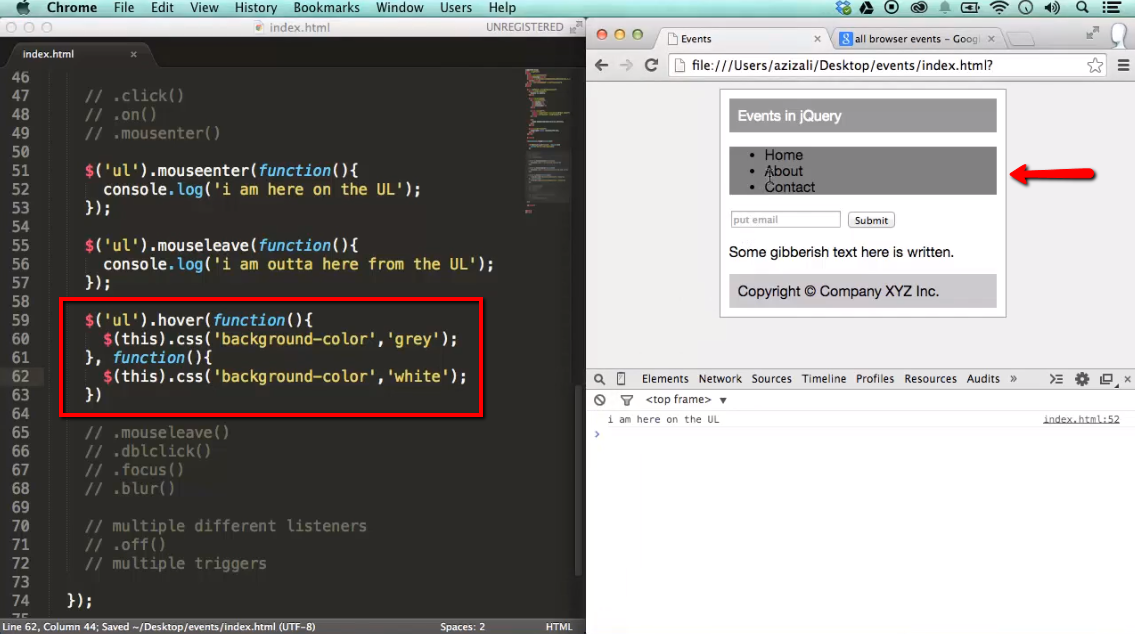The width and height of the screenshot is (1135, 634).
Task: Click the volume icon in the menu bar
Action: coord(1051,7)
